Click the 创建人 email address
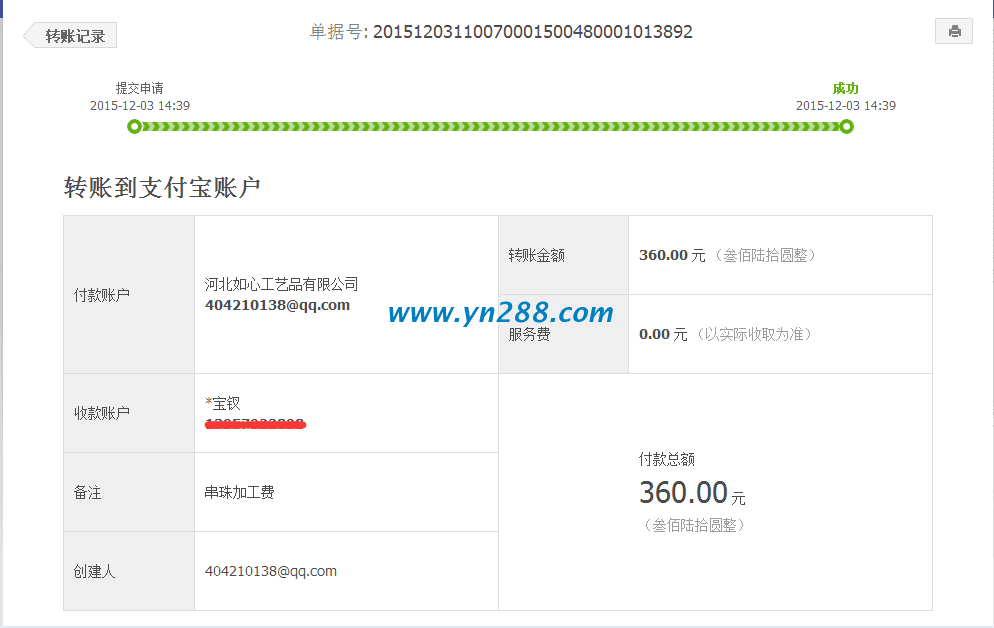The image size is (994, 628). click(271, 570)
